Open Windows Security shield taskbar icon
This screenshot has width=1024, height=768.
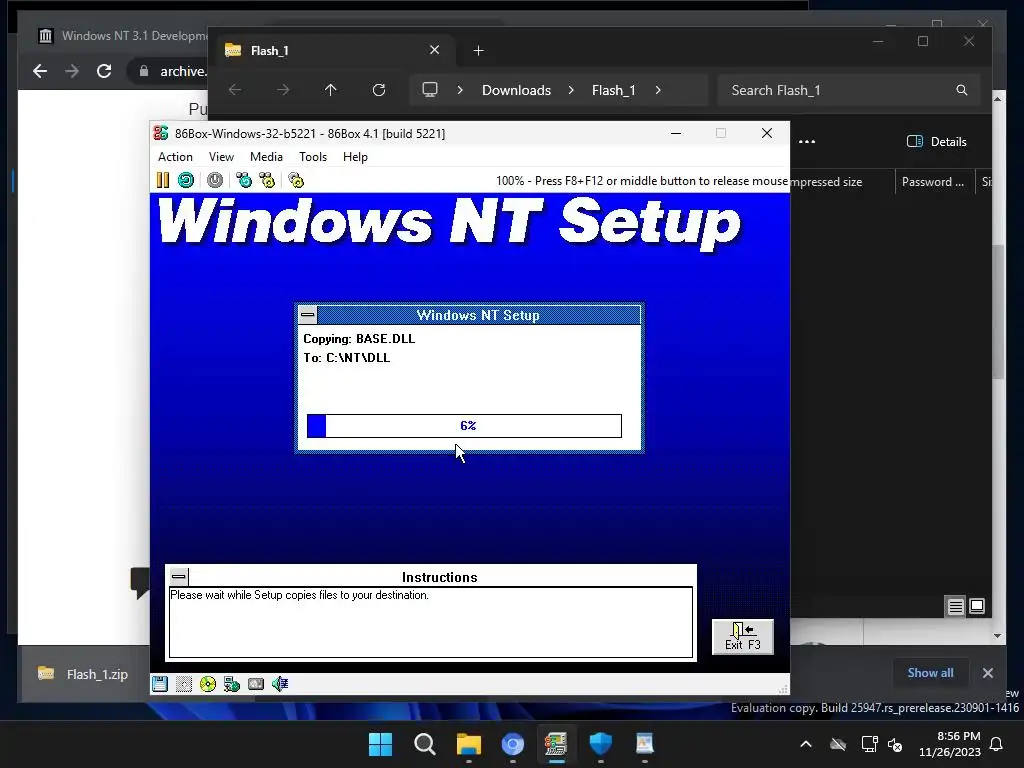click(x=600, y=744)
